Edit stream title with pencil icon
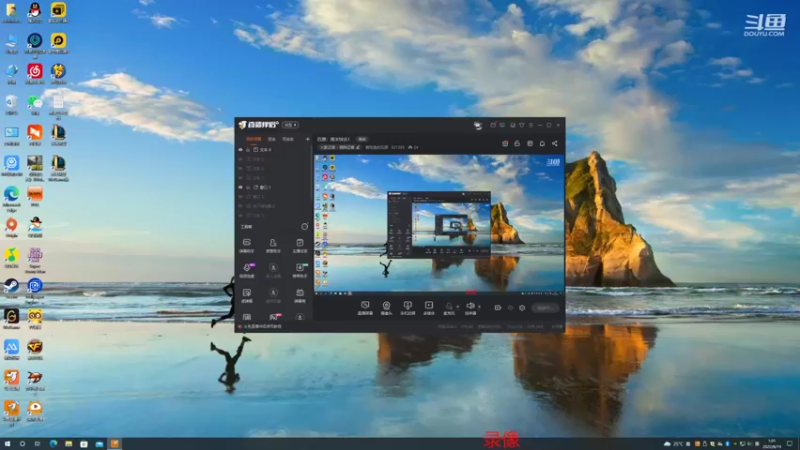 click(x=358, y=147)
